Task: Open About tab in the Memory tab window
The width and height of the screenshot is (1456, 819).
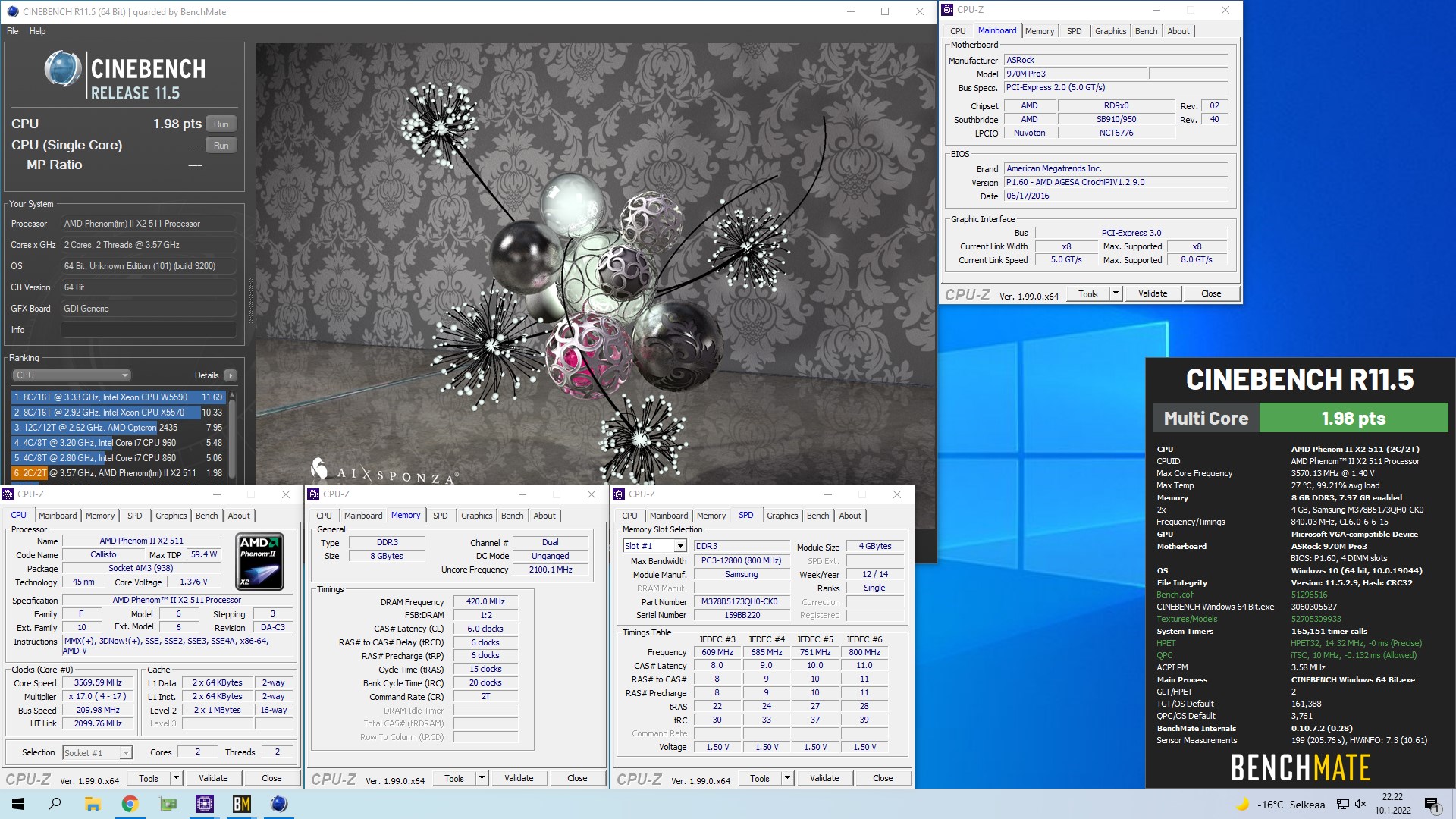Action: coord(544,516)
